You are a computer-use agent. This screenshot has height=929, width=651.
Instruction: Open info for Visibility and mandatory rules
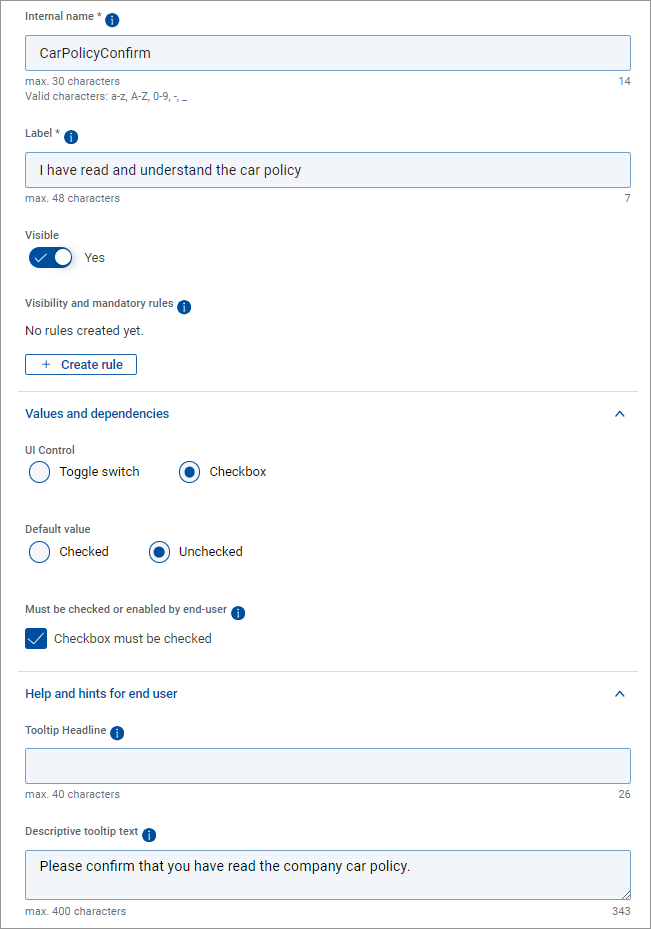[x=184, y=306]
